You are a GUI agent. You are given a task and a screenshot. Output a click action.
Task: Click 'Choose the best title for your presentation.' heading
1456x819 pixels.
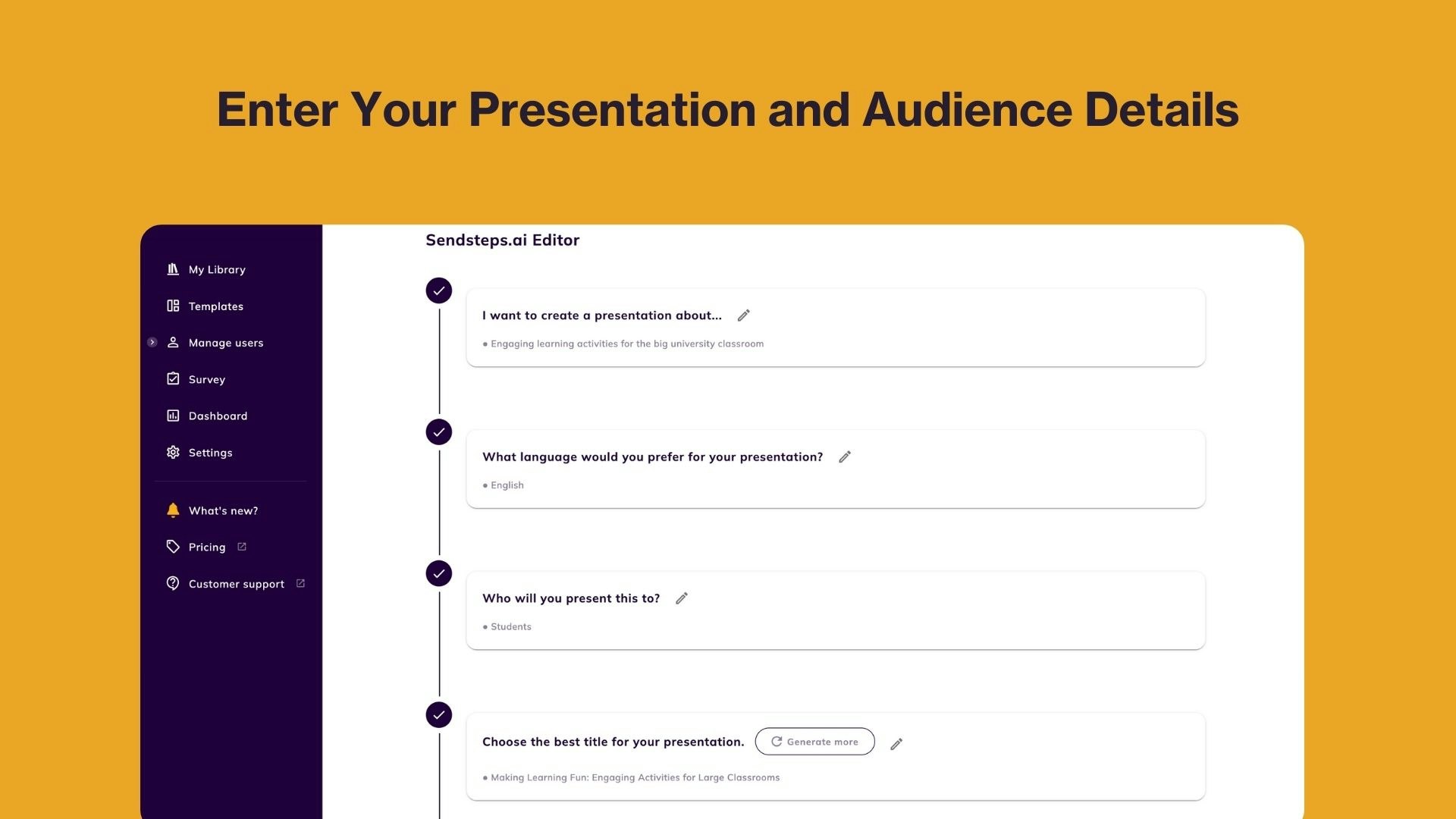[x=613, y=742]
